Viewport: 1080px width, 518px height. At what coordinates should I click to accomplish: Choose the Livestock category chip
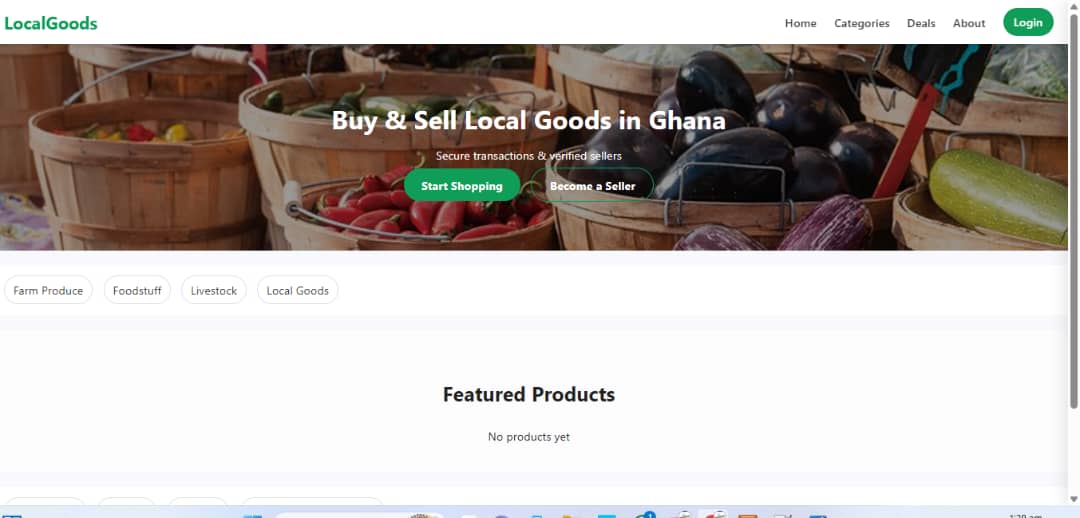coord(214,290)
